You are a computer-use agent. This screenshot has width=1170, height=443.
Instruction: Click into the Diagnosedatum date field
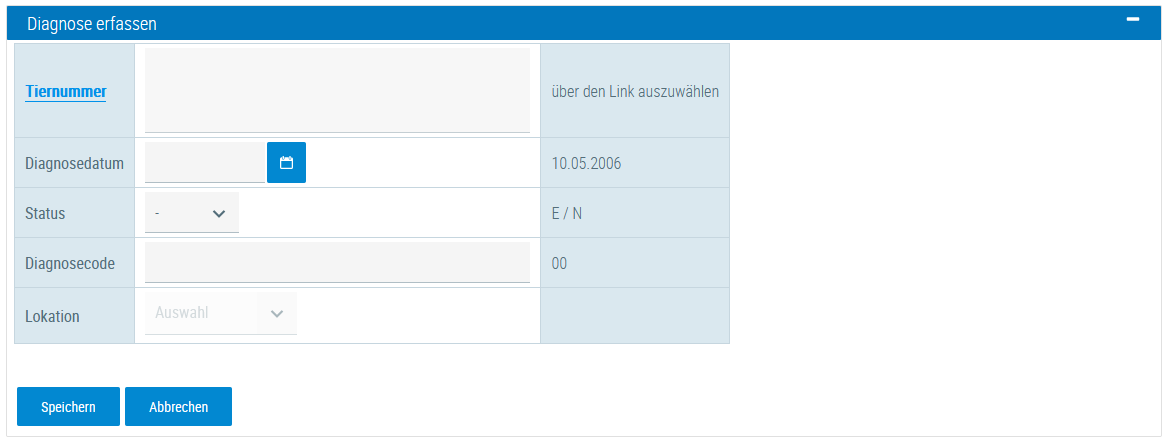pyautogui.click(x=205, y=162)
